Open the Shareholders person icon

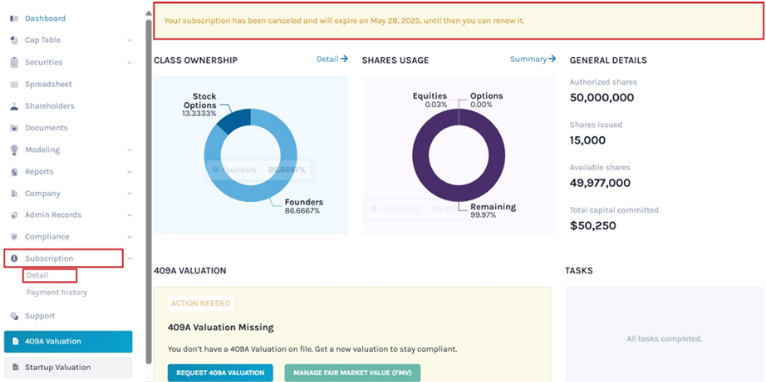(14, 106)
